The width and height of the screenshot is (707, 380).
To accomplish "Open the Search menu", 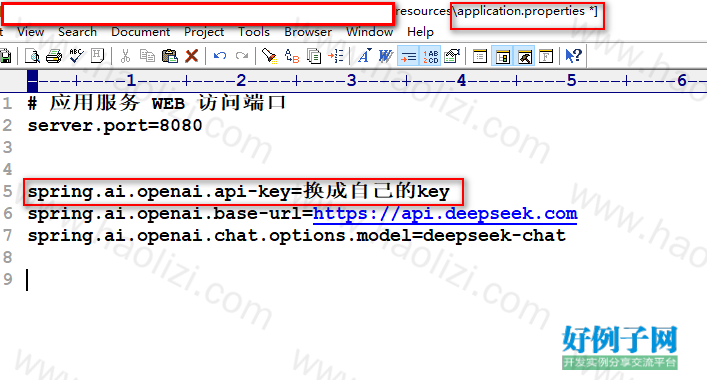I will (x=77, y=32).
